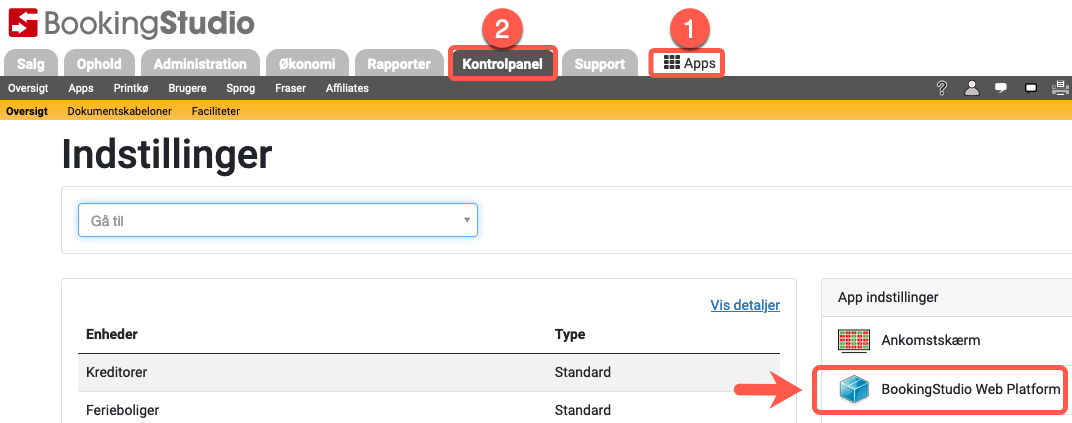1072x423 pixels.
Task: Open Printkø submenu item
Action: tap(131, 88)
